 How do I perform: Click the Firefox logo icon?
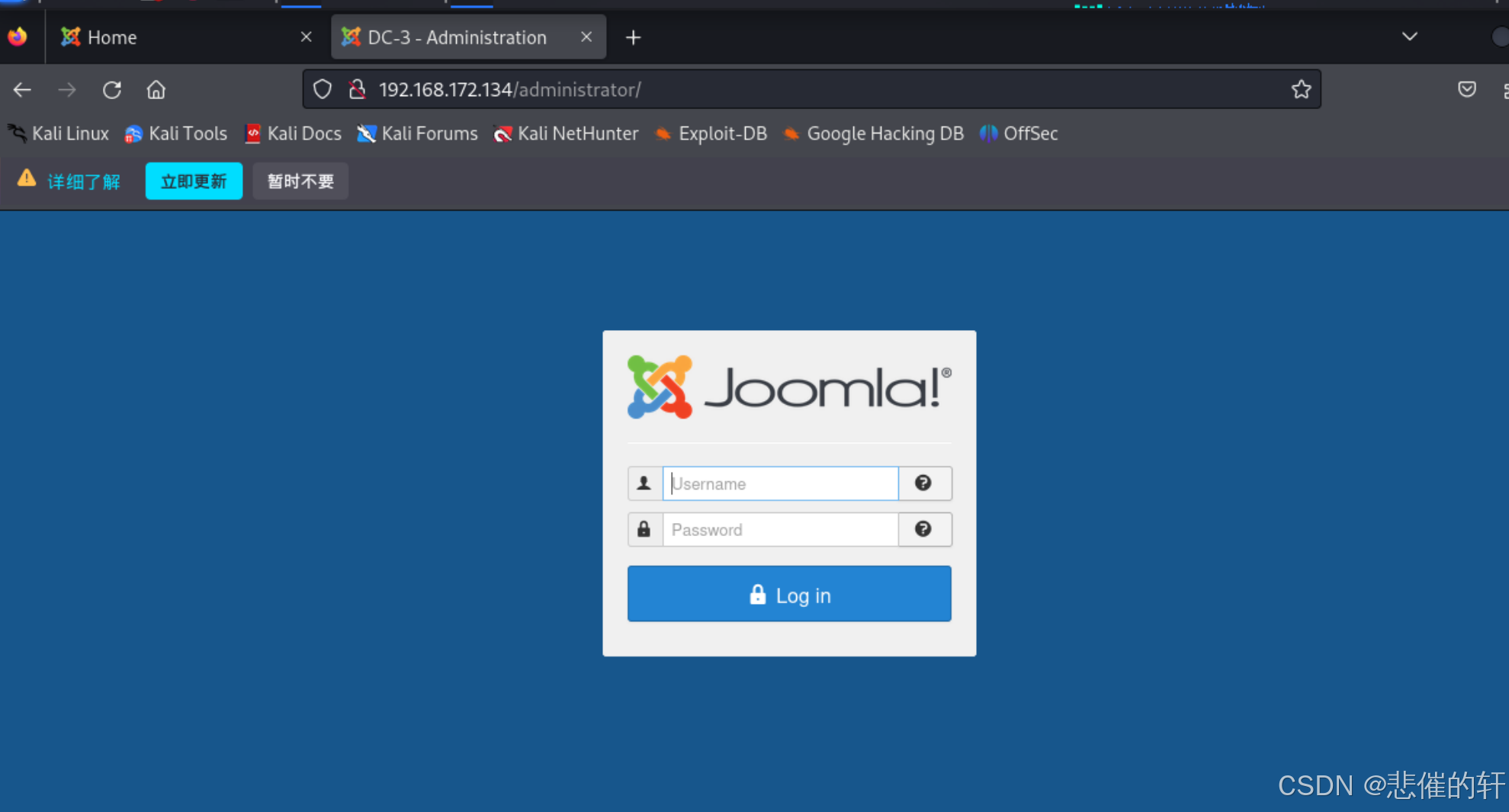[18, 37]
